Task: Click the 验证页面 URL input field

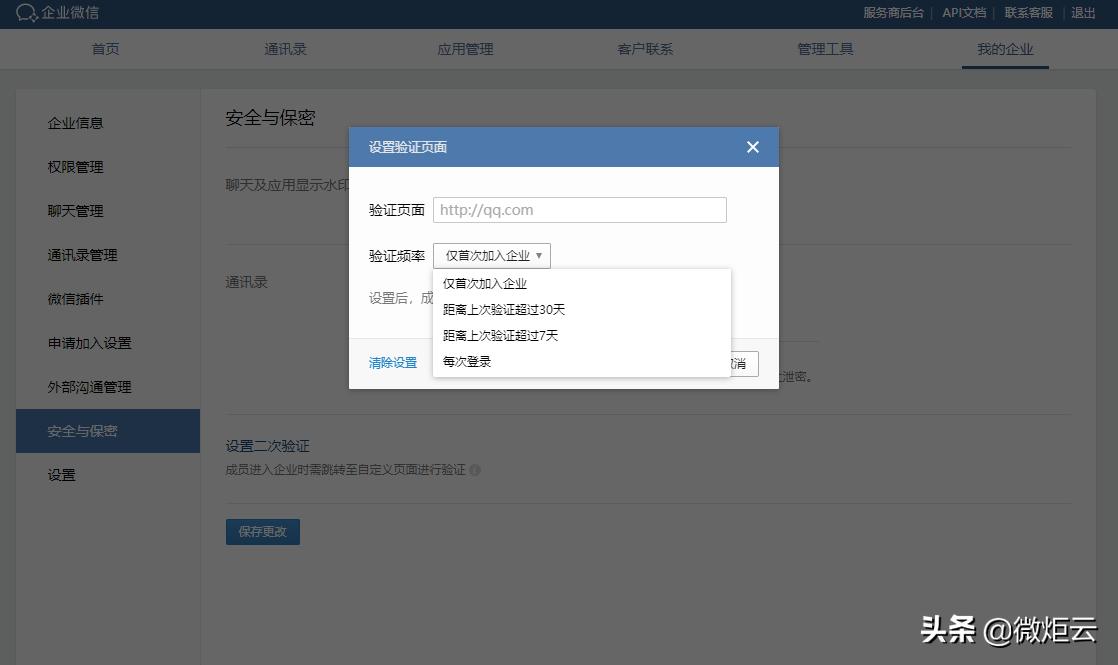Action: 579,209
